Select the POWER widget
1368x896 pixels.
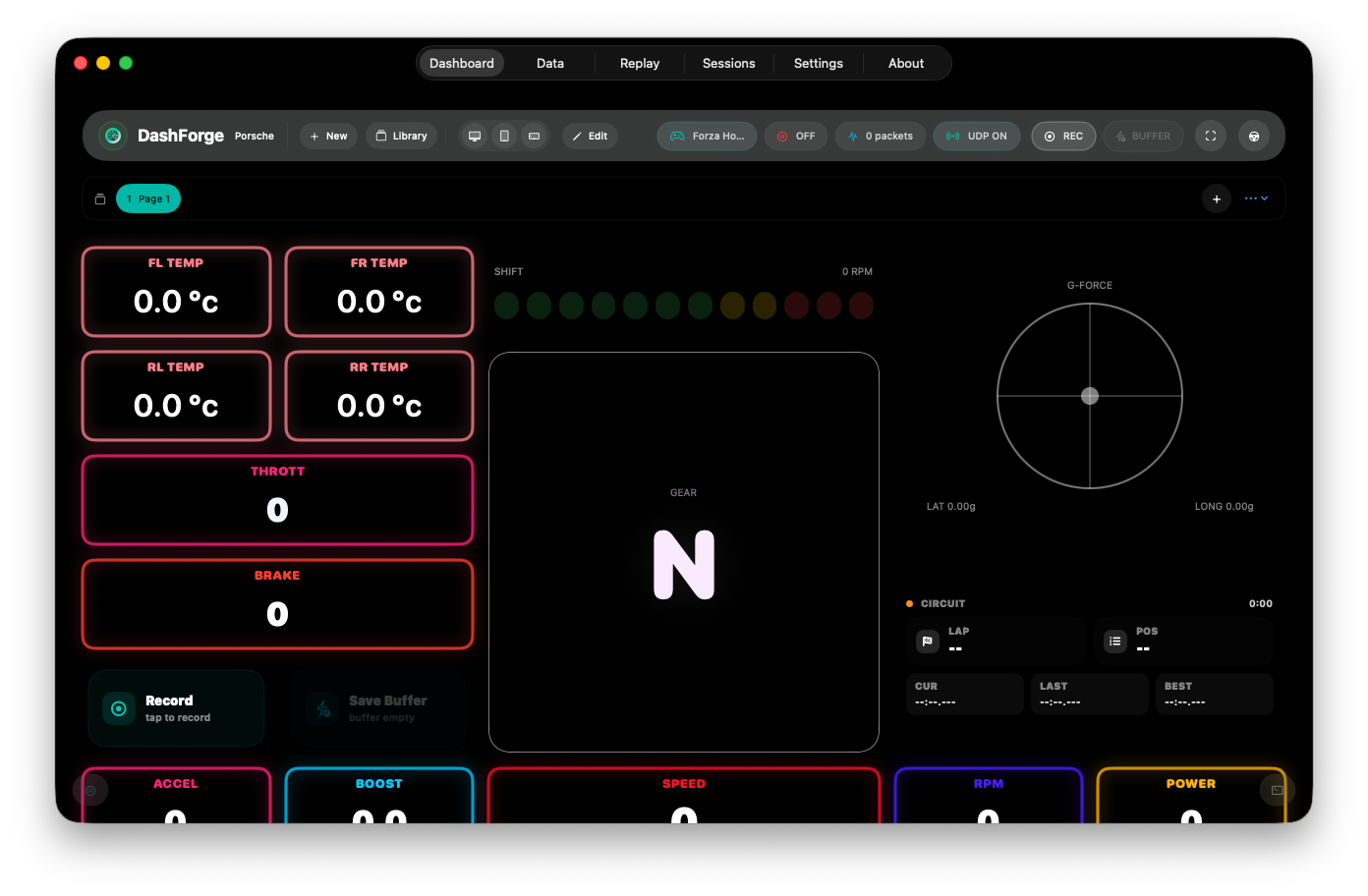pyautogui.click(x=1191, y=796)
